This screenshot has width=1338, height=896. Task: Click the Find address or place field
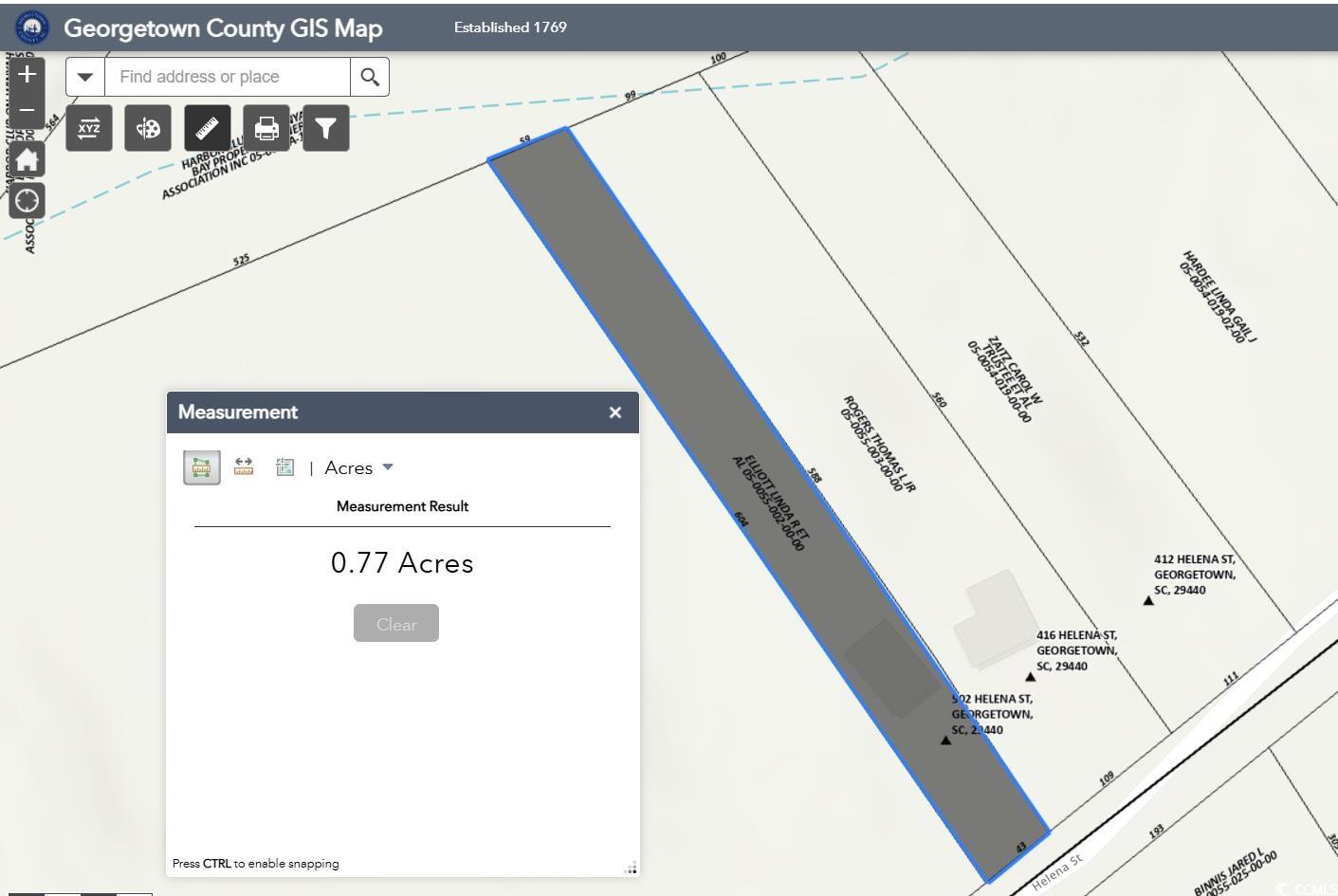228,77
